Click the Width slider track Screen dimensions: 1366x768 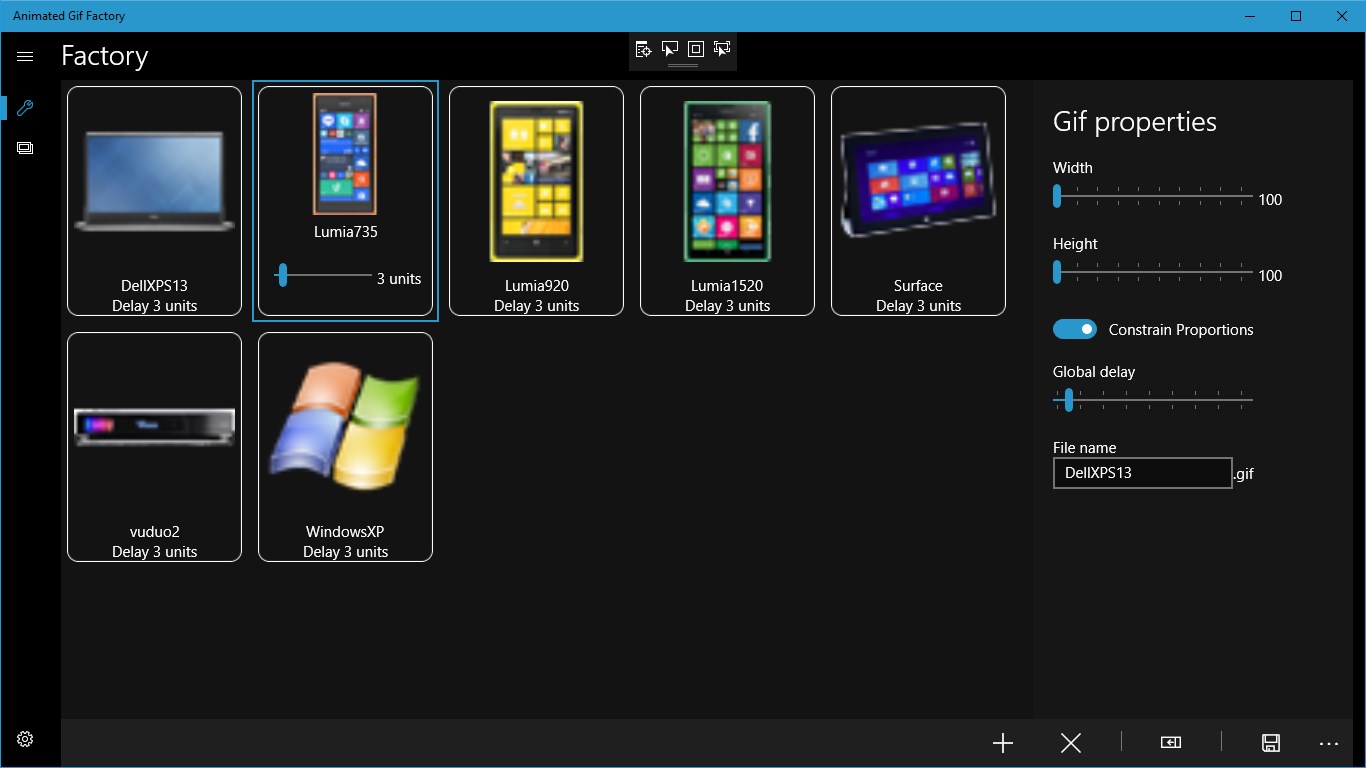point(1153,196)
